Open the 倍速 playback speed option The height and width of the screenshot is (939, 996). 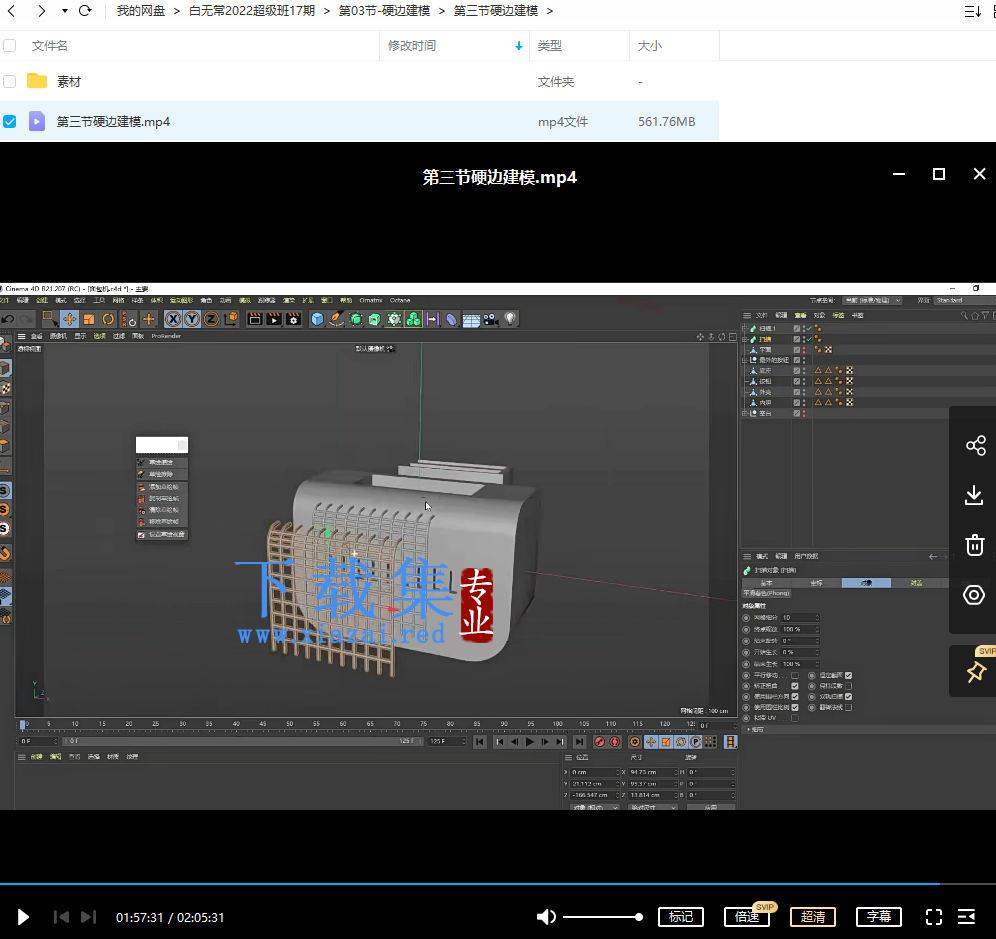(746, 917)
